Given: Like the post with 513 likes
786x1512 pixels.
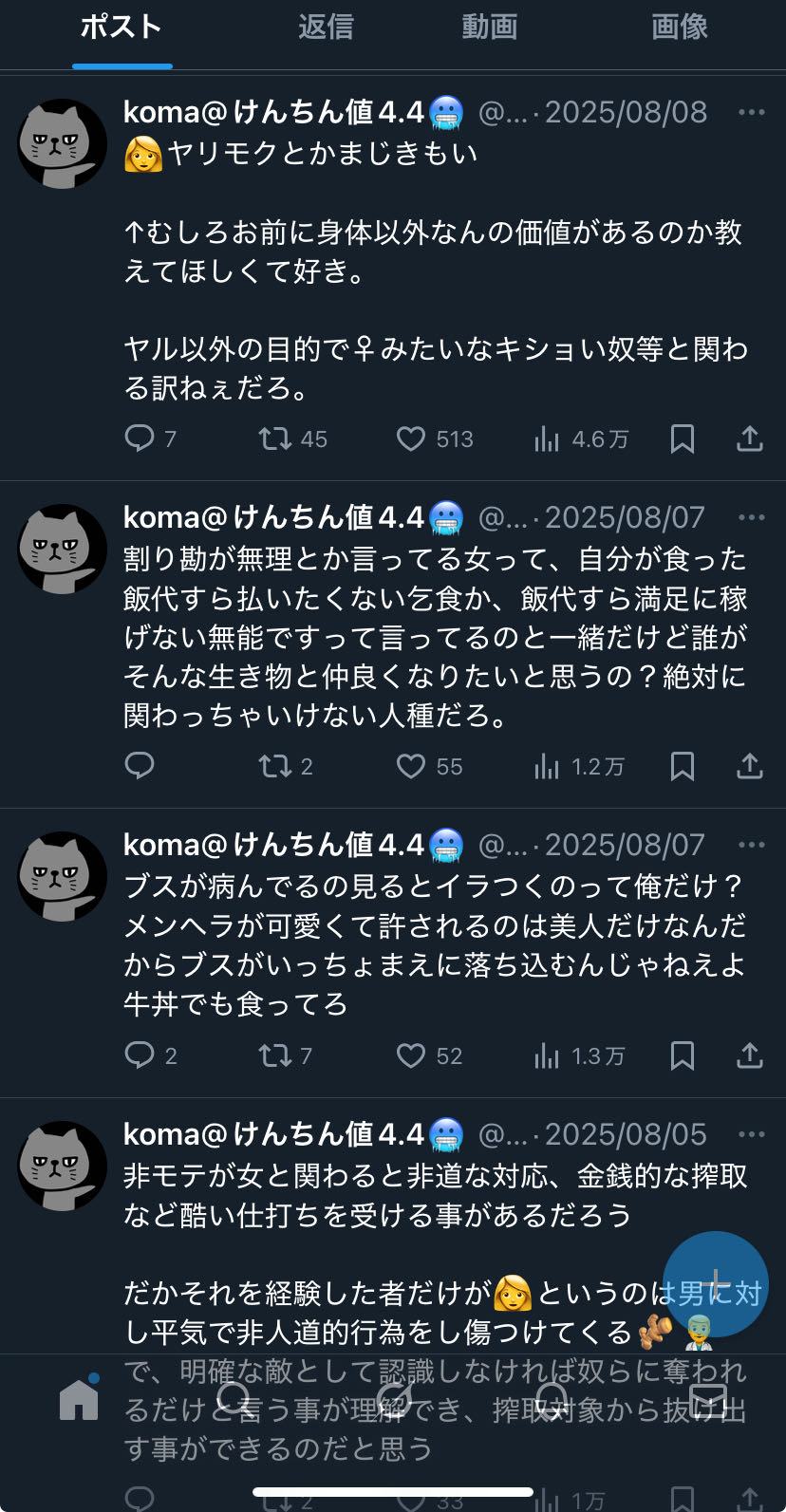Looking at the screenshot, I should point(410,439).
